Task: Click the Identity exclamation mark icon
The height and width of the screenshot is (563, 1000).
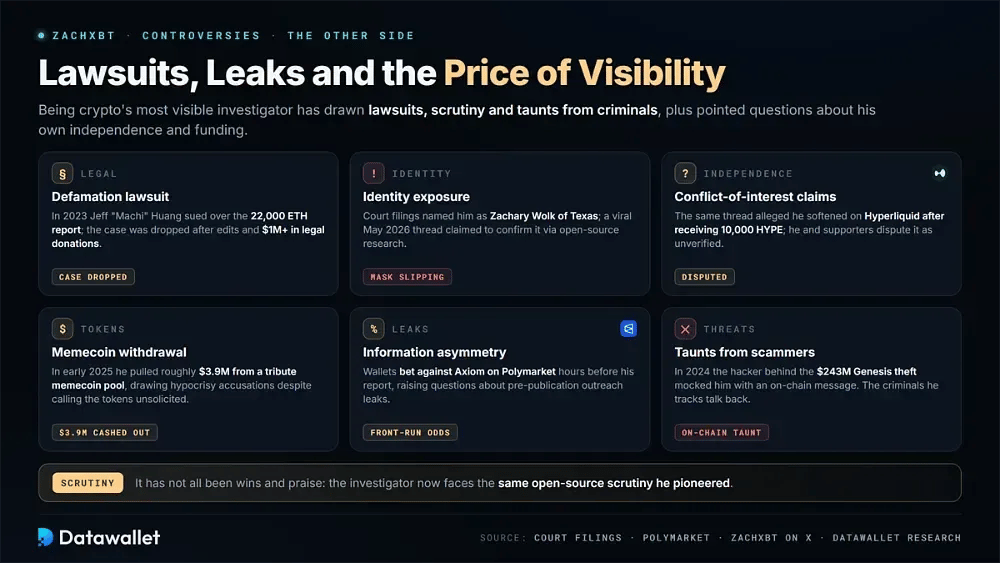Action: pyautogui.click(x=374, y=173)
